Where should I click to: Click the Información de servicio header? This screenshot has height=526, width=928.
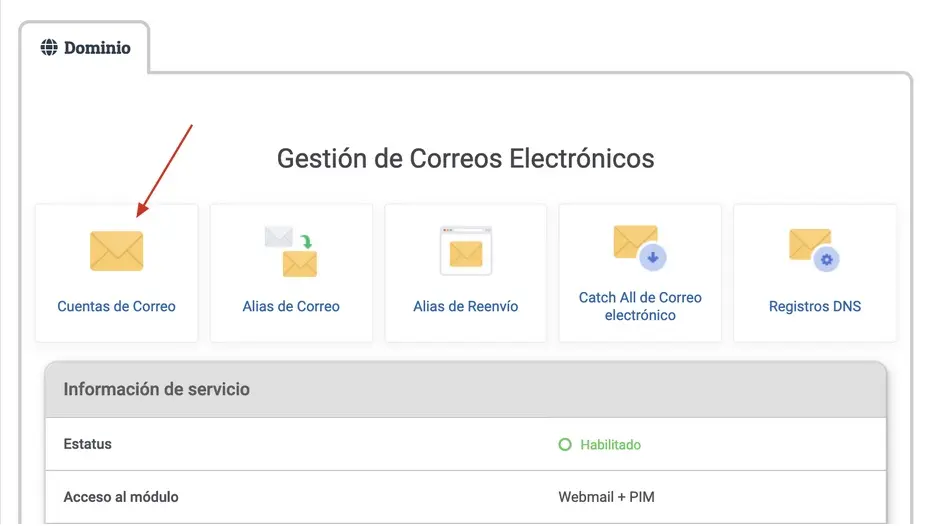click(466, 389)
